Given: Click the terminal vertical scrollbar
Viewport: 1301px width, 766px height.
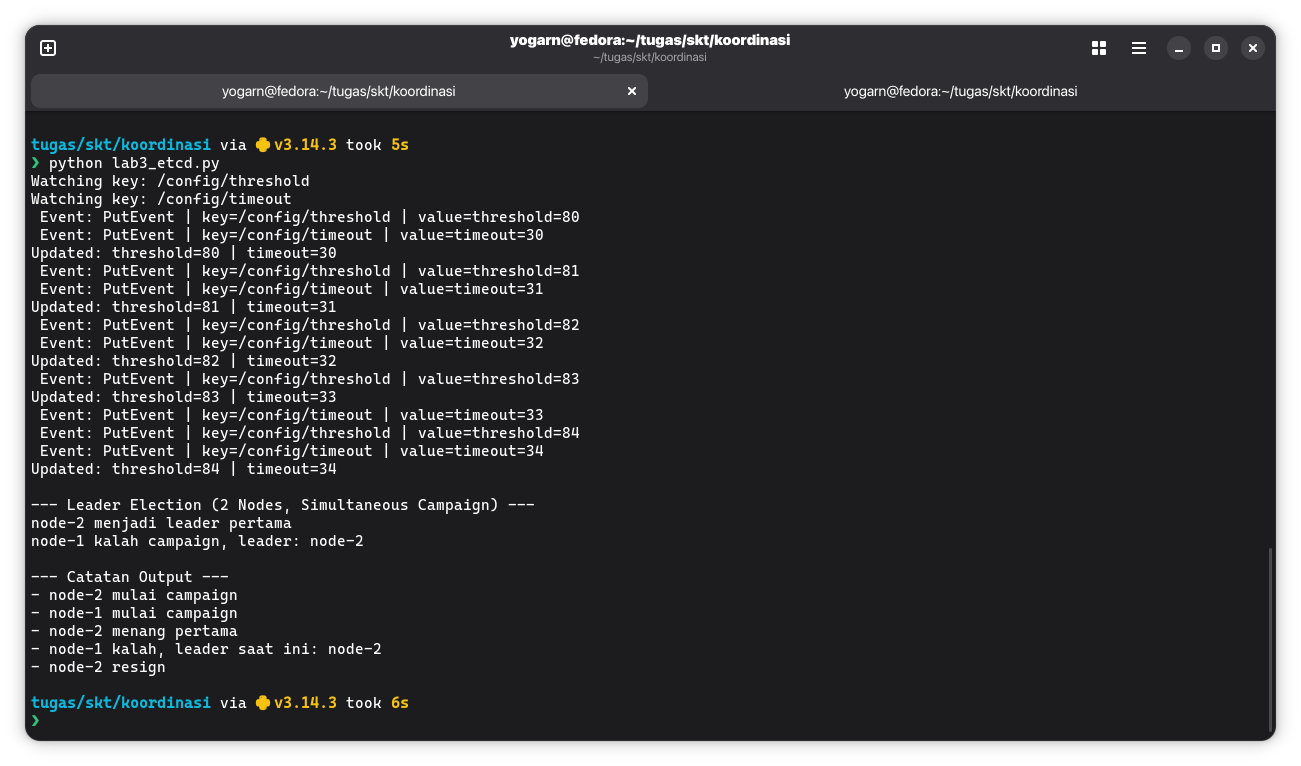Looking at the screenshot, I should coord(1269,639).
